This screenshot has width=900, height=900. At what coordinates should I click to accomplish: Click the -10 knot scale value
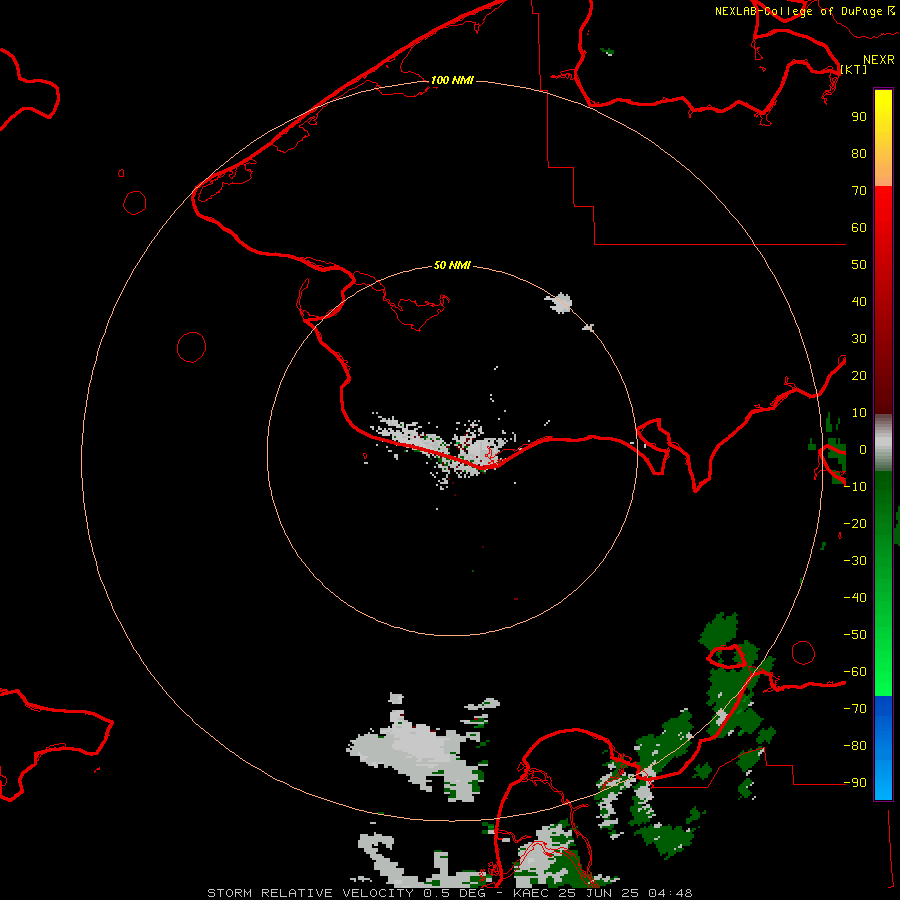tap(855, 487)
